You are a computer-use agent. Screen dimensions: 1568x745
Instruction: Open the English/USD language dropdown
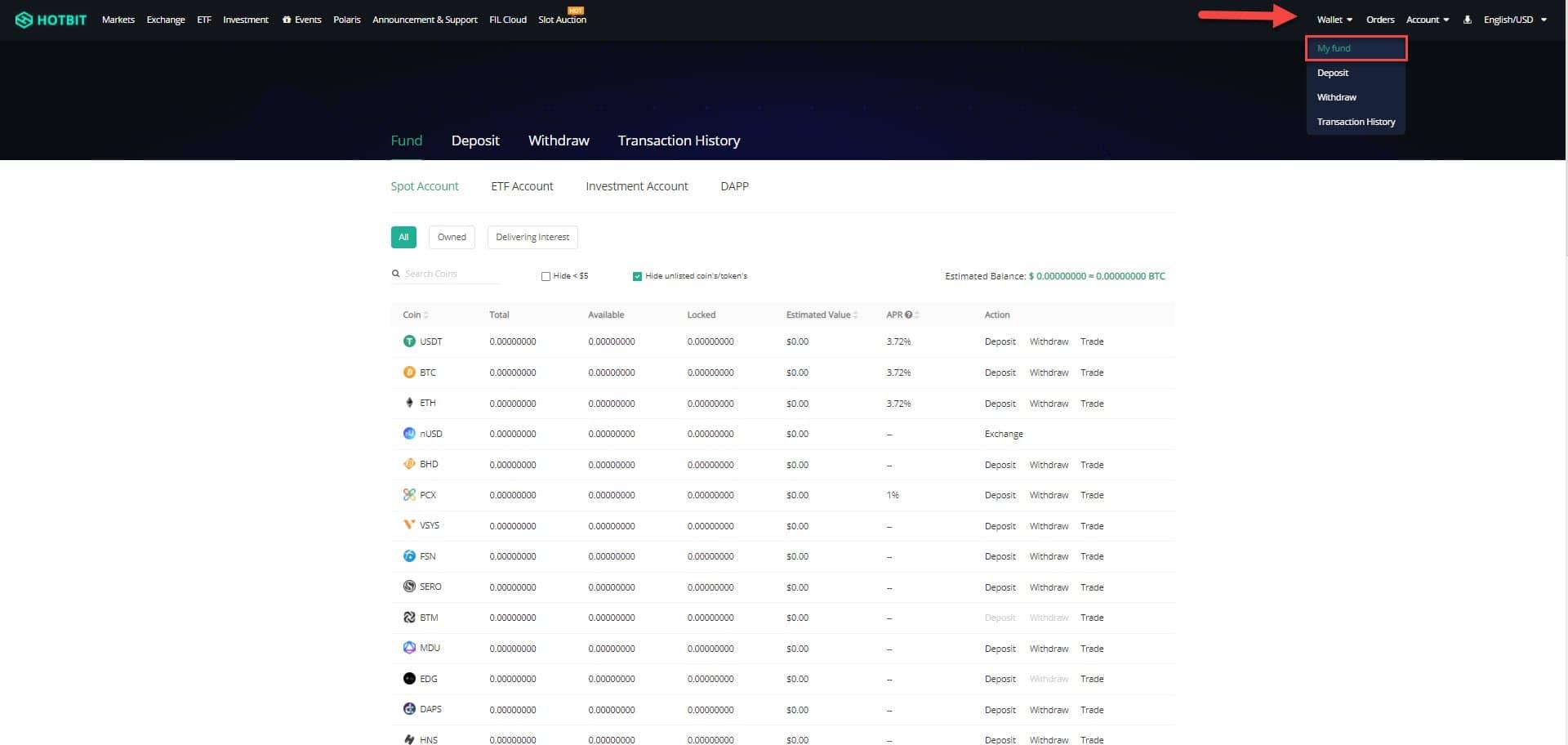pos(1515,20)
